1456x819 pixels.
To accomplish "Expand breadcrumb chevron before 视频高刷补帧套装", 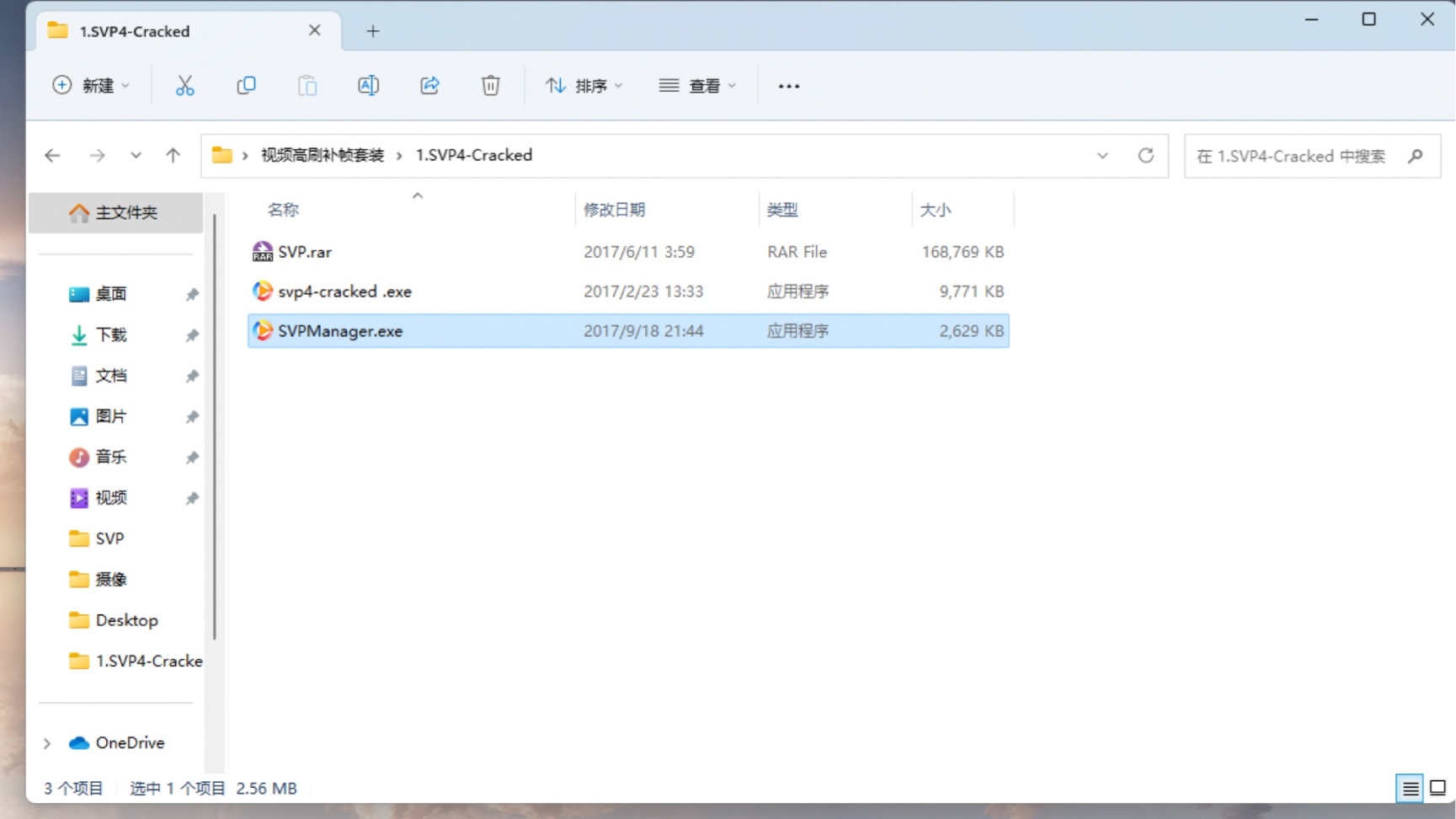I will [x=245, y=156].
